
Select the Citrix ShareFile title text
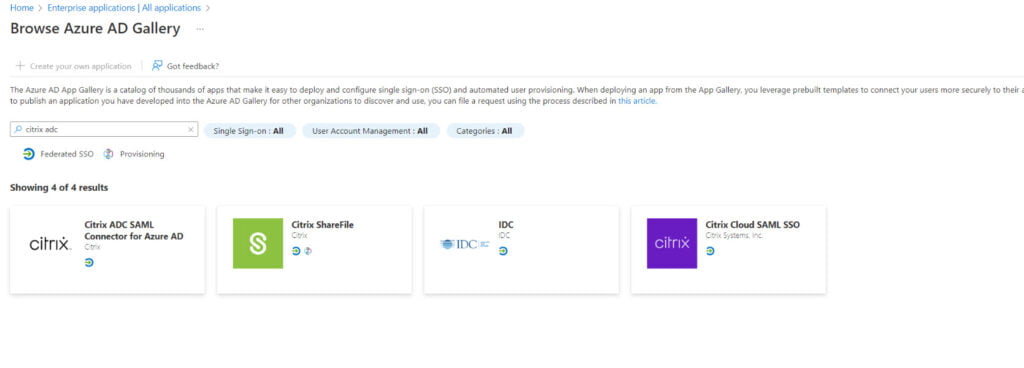click(323, 225)
